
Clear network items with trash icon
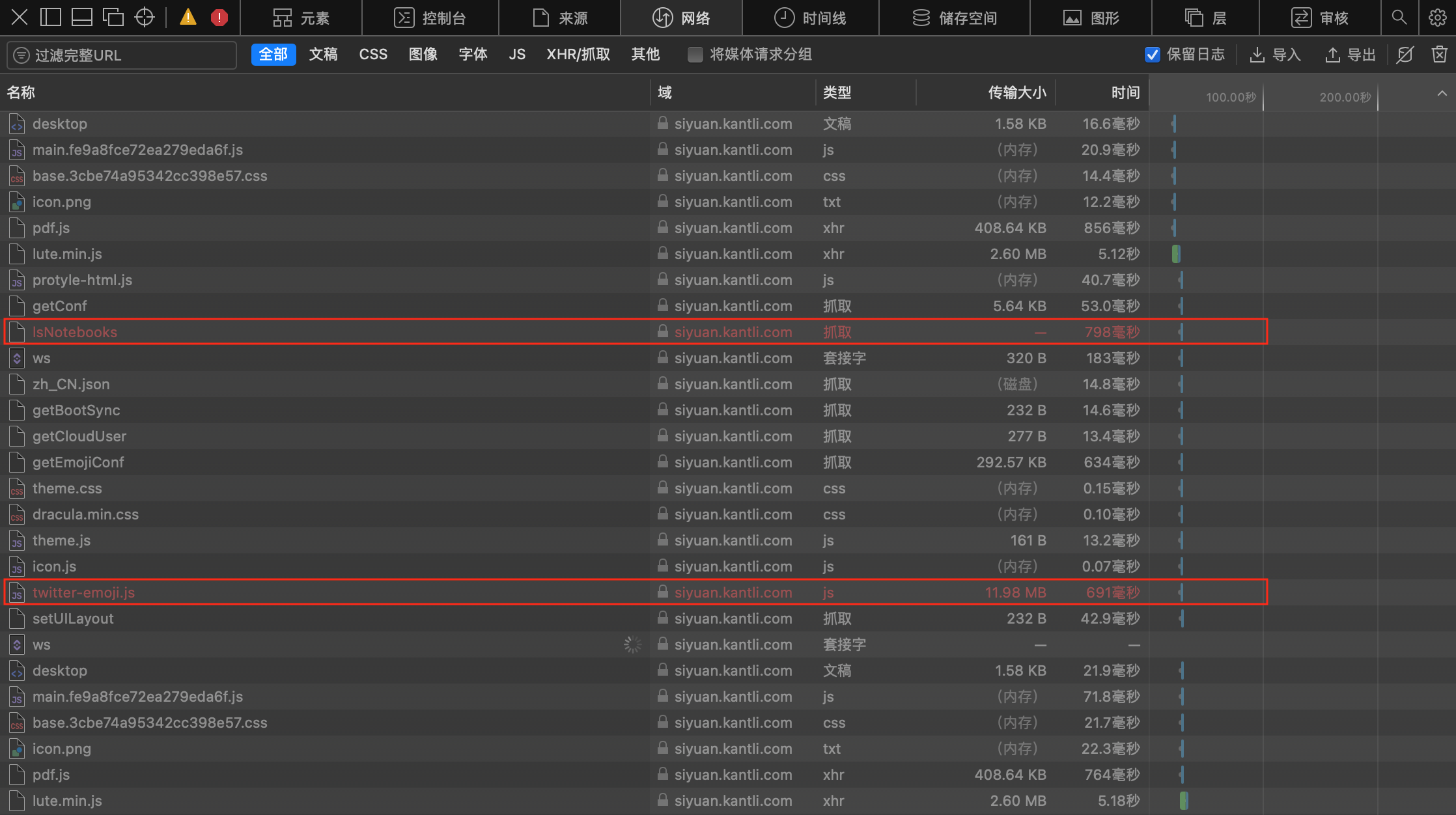click(x=1440, y=55)
